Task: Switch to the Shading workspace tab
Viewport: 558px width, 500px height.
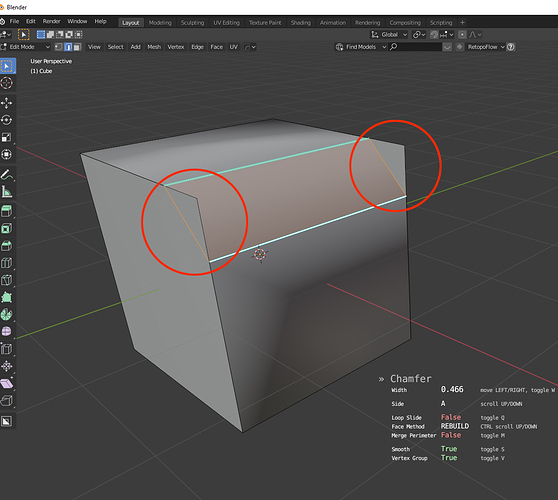Action: pos(301,22)
